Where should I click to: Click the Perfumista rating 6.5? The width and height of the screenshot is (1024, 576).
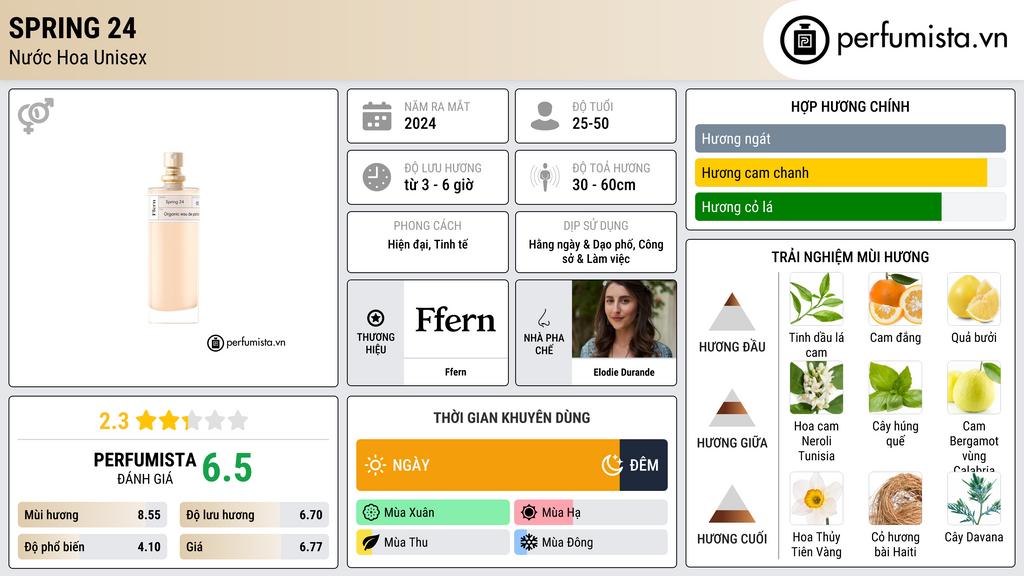(x=227, y=468)
